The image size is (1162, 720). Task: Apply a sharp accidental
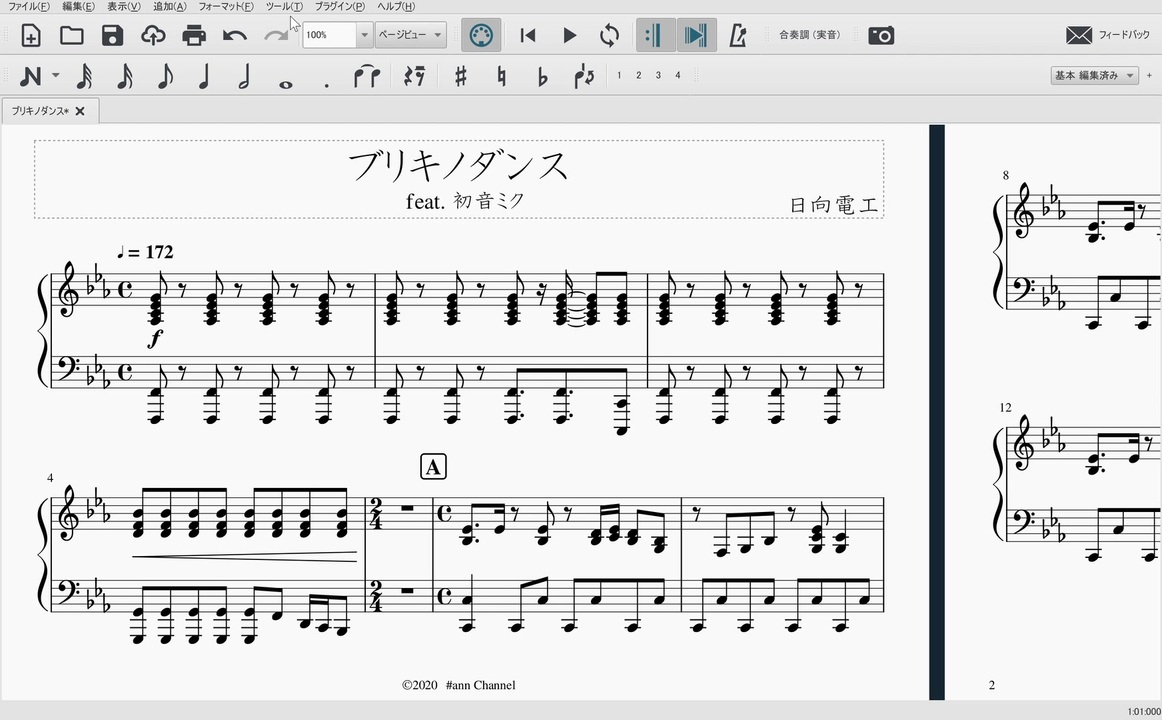(x=460, y=75)
